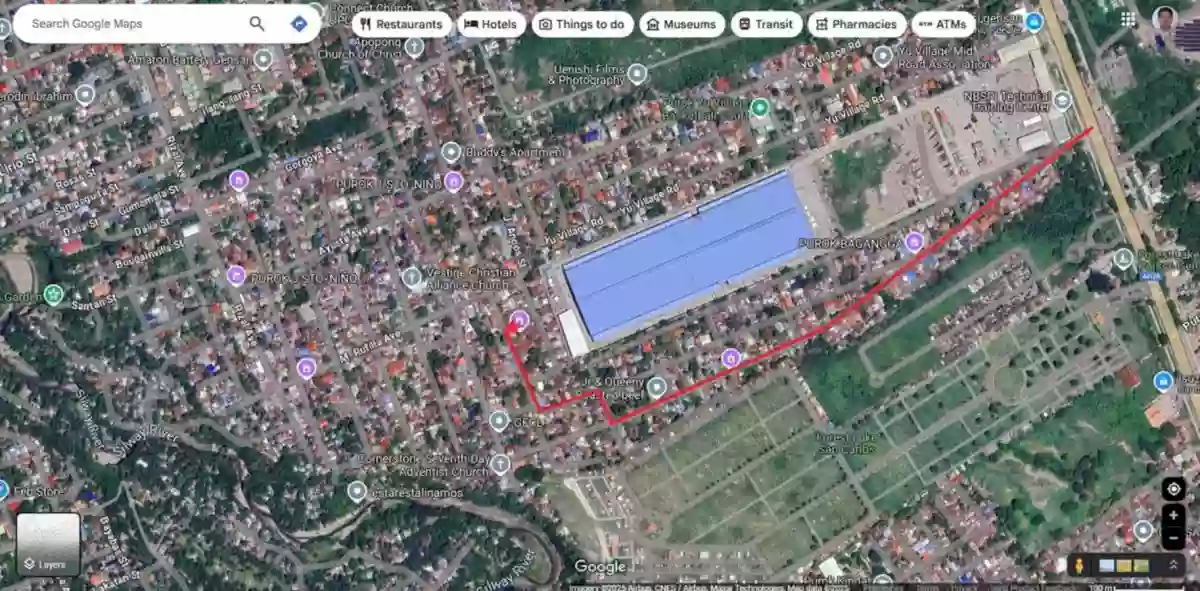The height and width of the screenshot is (591, 1200).
Task: Expand the imagery strip chevron
Action: [1174, 566]
